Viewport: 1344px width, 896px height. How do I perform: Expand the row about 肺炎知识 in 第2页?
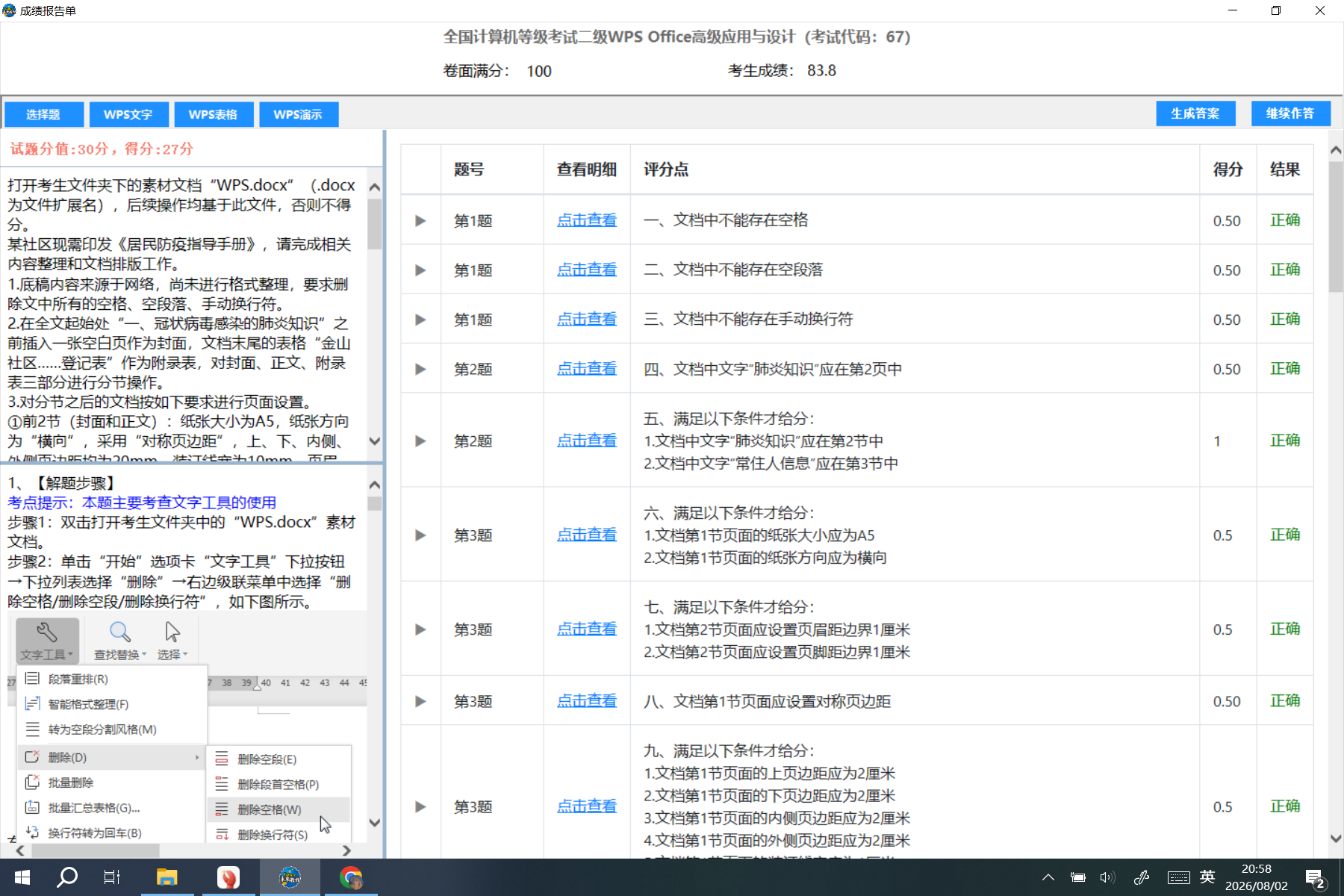[x=420, y=369]
